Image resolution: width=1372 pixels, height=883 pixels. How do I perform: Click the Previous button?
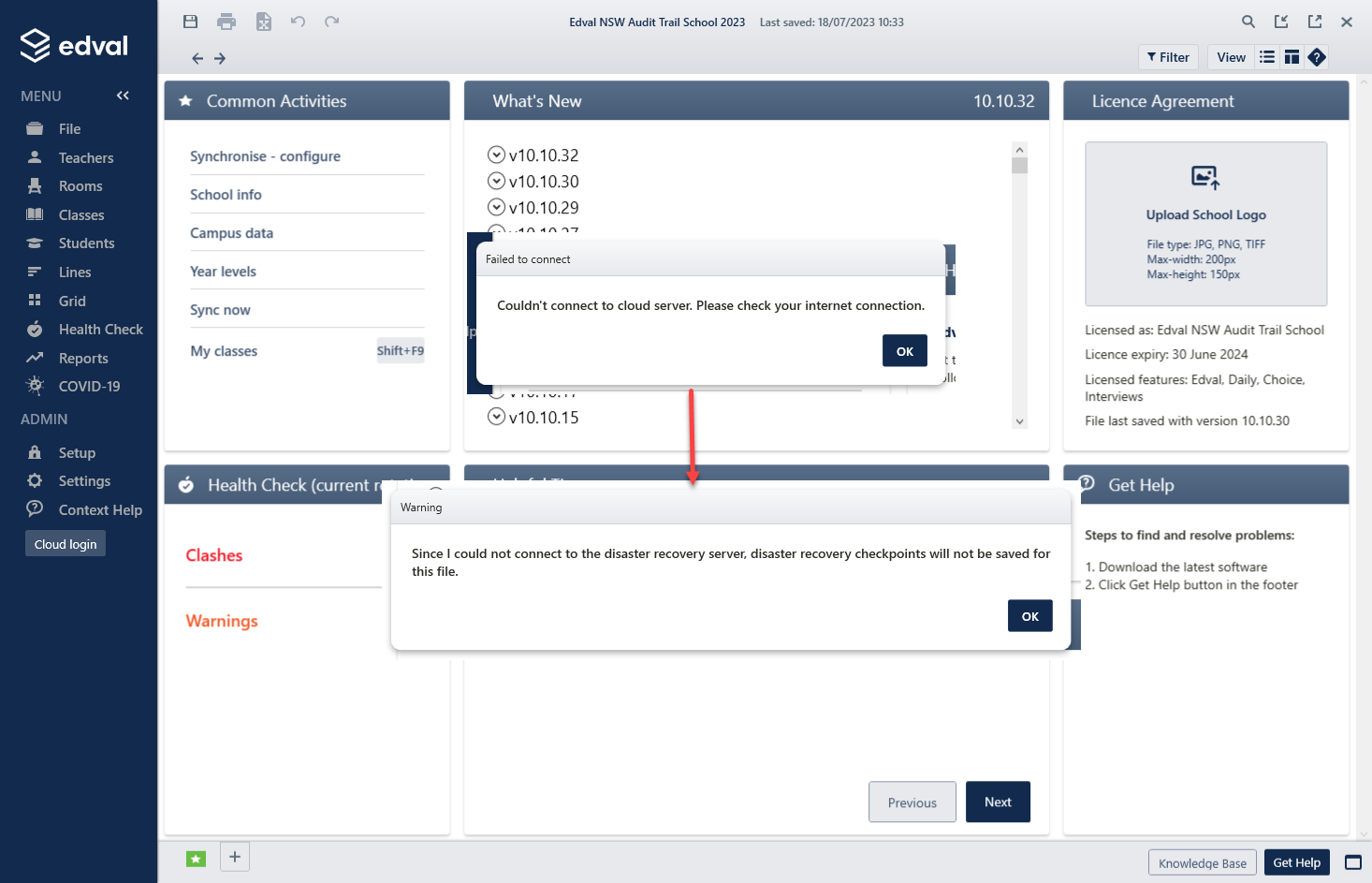coord(912,802)
